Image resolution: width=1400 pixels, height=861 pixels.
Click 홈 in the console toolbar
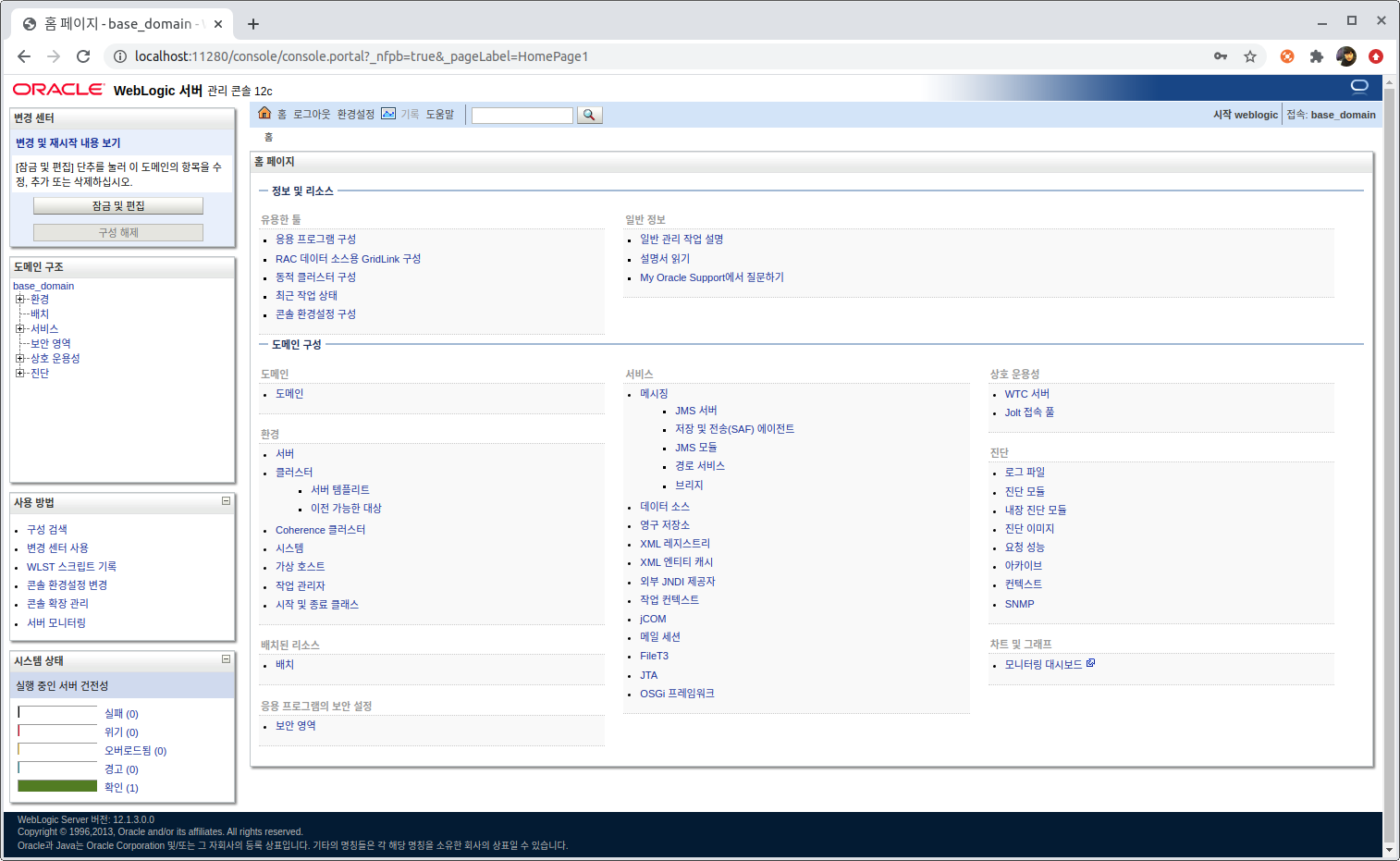click(x=282, y=115)
